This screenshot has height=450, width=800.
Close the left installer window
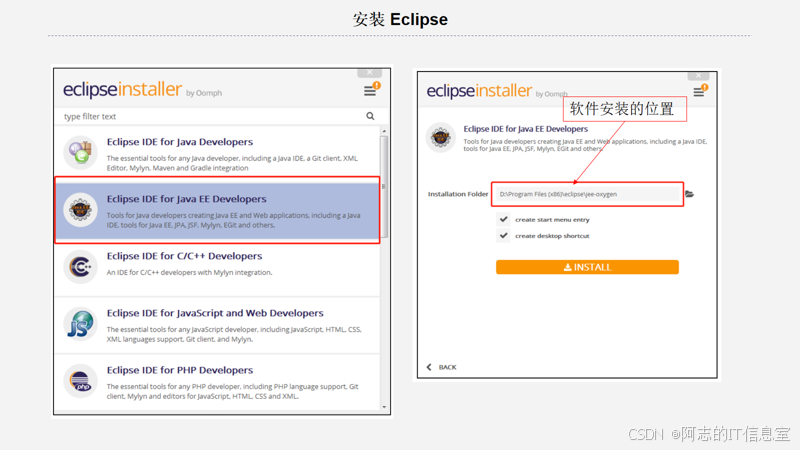369,72
